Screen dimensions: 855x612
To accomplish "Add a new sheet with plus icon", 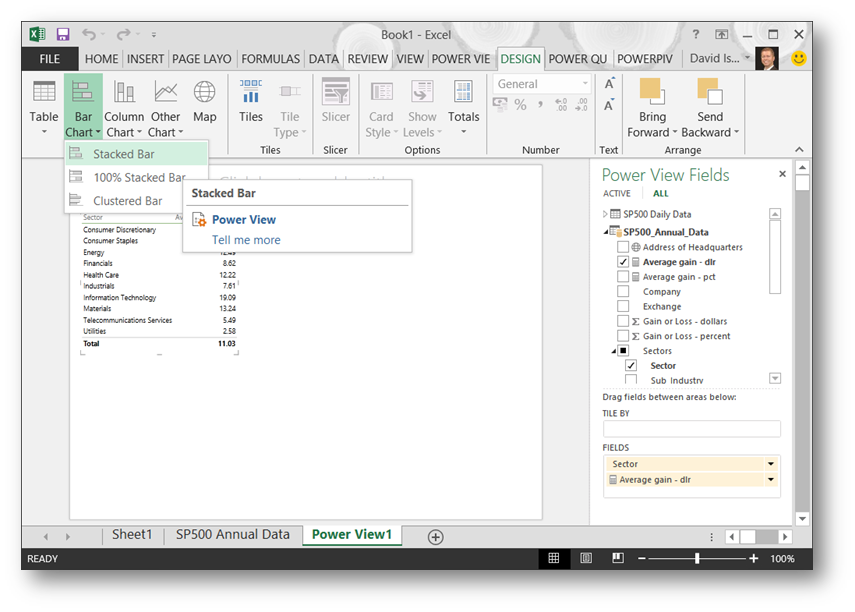I will [x=435, y=537].
